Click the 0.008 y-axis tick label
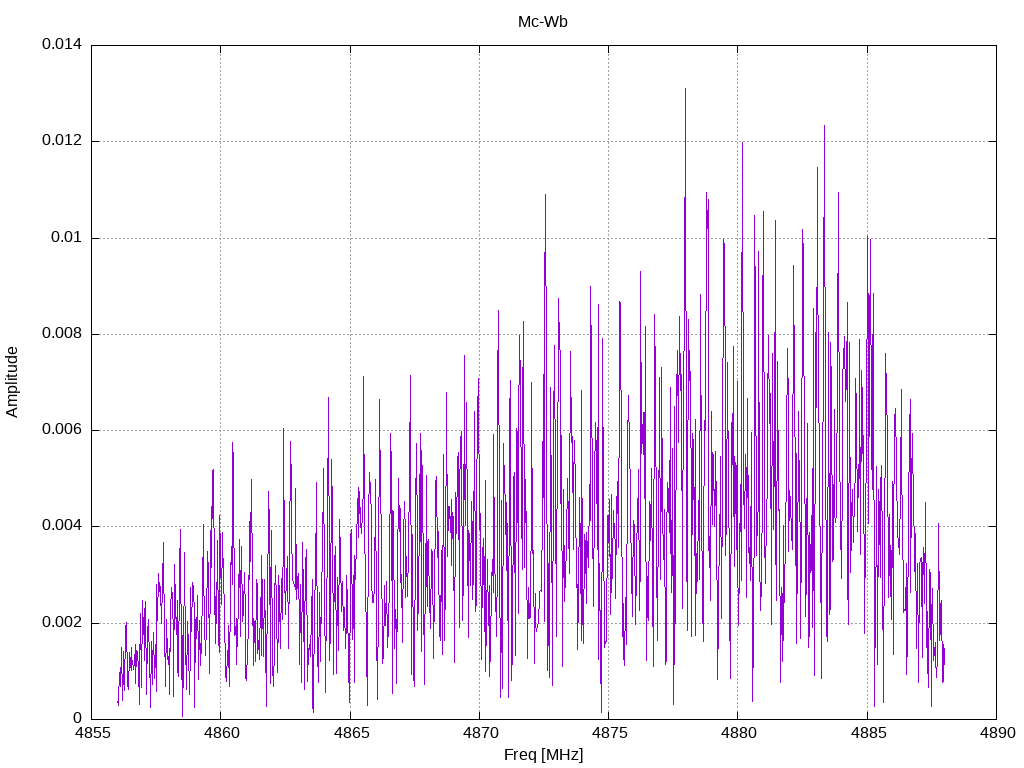This screenshot has width=1024, height=768. [x=62, y=334]
